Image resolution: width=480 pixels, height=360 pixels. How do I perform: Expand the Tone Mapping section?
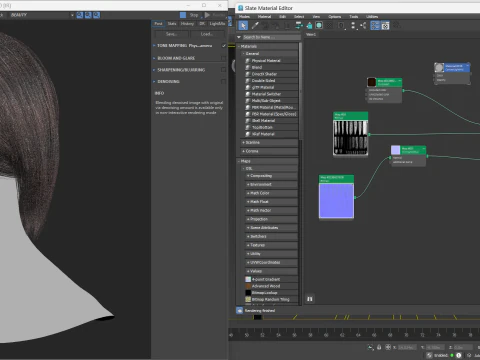[x=154, y=46]
